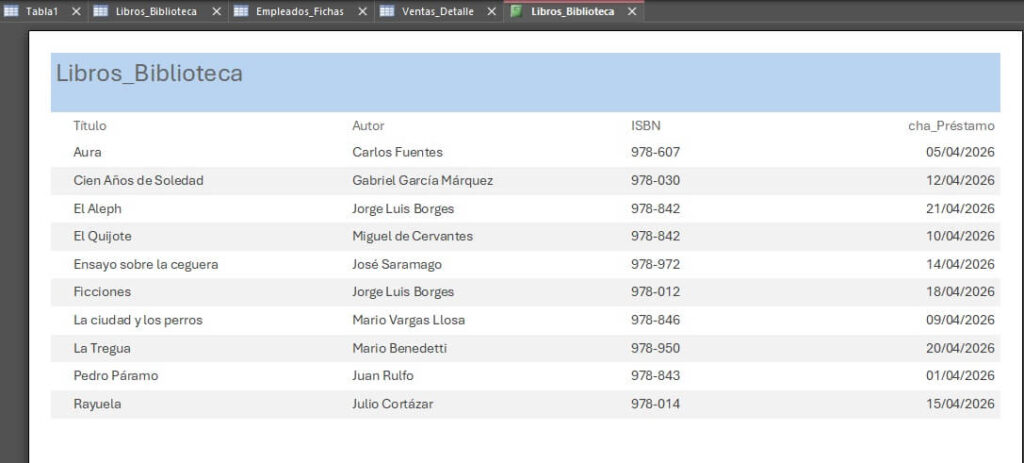This screenshot has height=463, width=1024.
Task: Close the Libros_Biblioteca report tab
Action: [632, 11]
